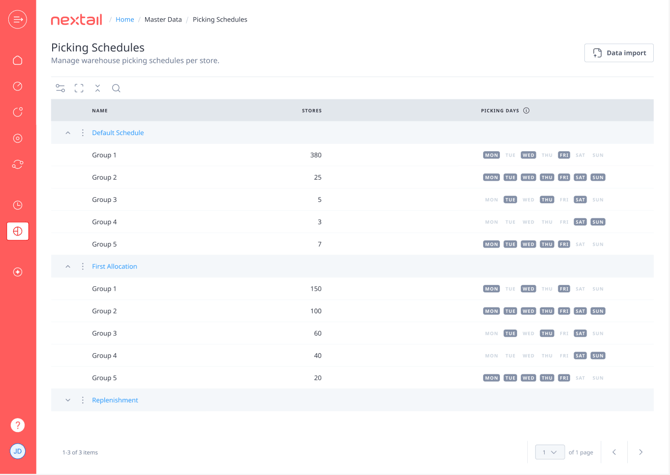This screenshot has width=670, height=475.
Task: Open the First Allocation link
Action: click(115, 267)
